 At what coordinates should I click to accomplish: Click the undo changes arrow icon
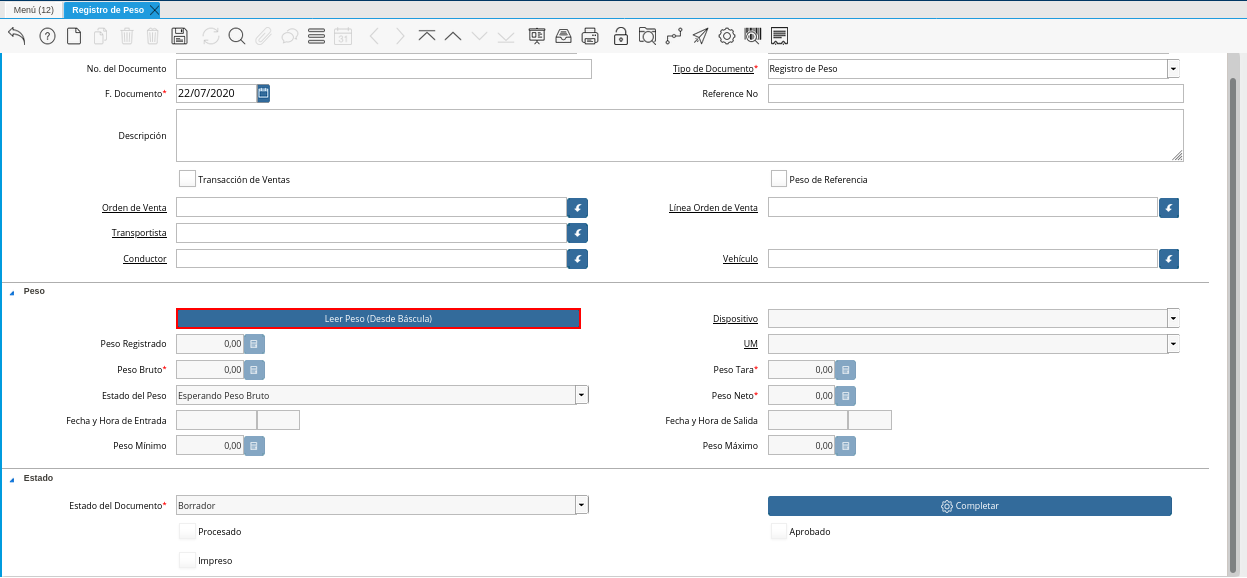[x=17, y=36]
